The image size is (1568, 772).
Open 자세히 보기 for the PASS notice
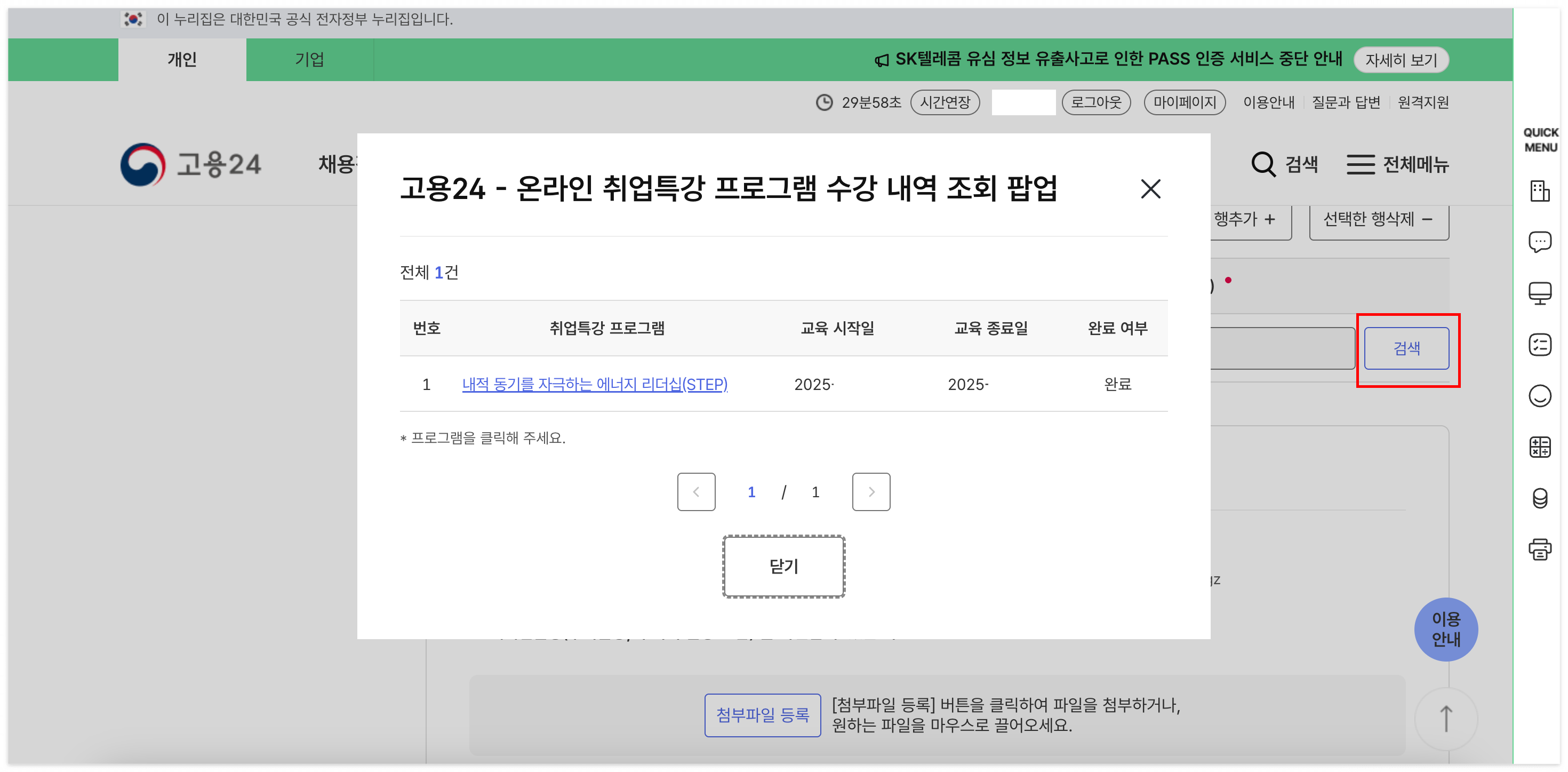point(1401,60)
